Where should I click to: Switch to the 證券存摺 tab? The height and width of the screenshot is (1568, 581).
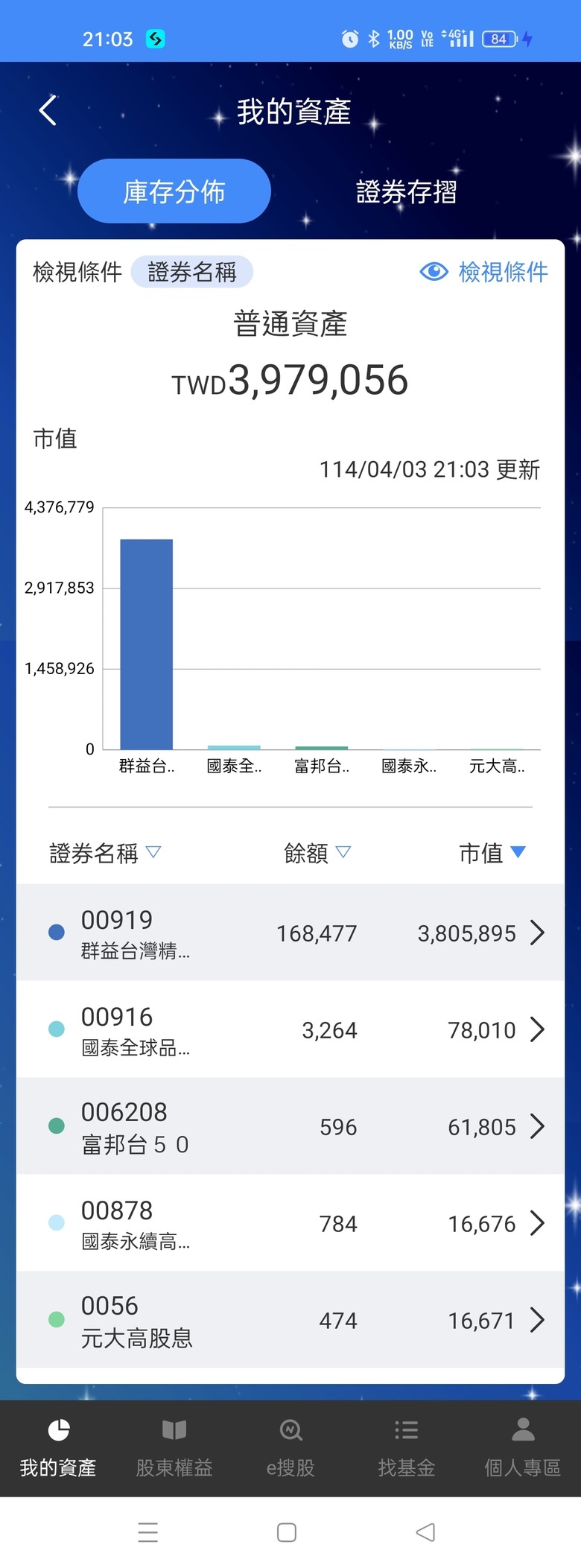[407, 191]
